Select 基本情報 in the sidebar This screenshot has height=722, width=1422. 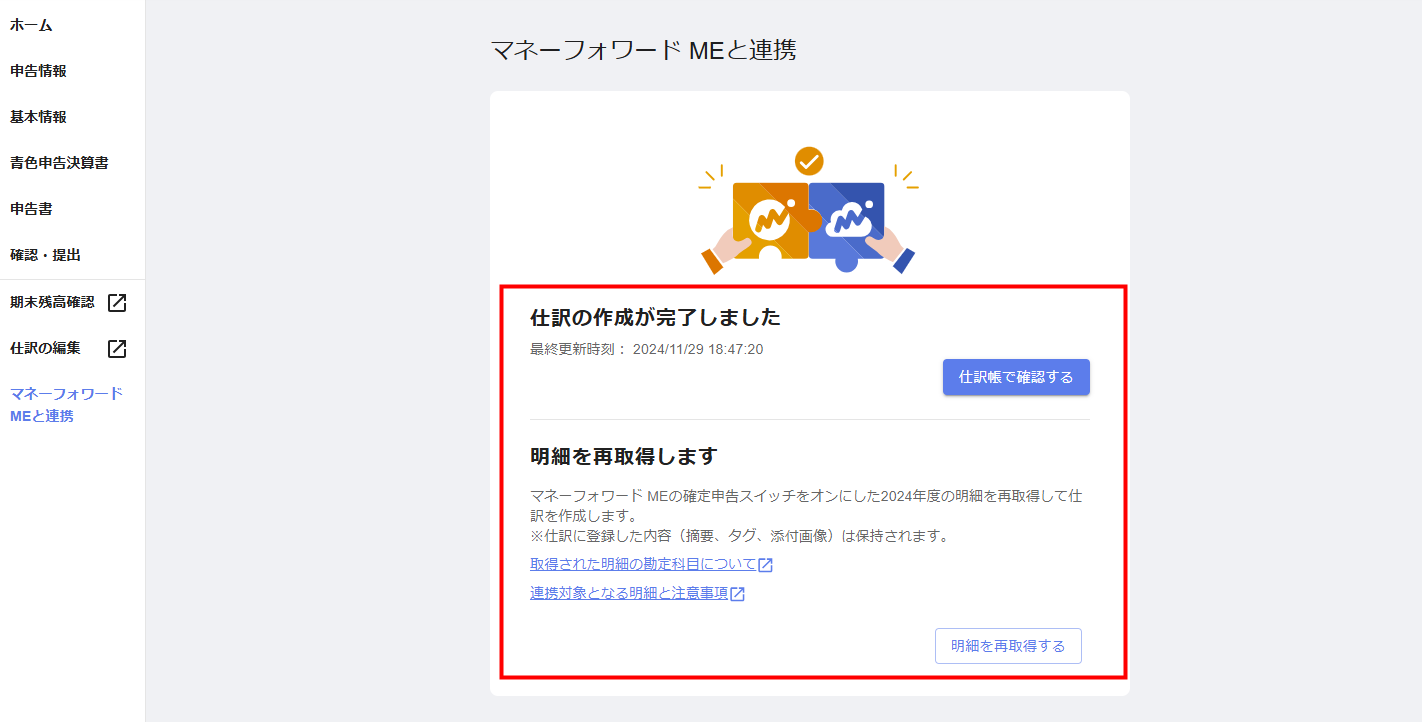coord(38,117)
